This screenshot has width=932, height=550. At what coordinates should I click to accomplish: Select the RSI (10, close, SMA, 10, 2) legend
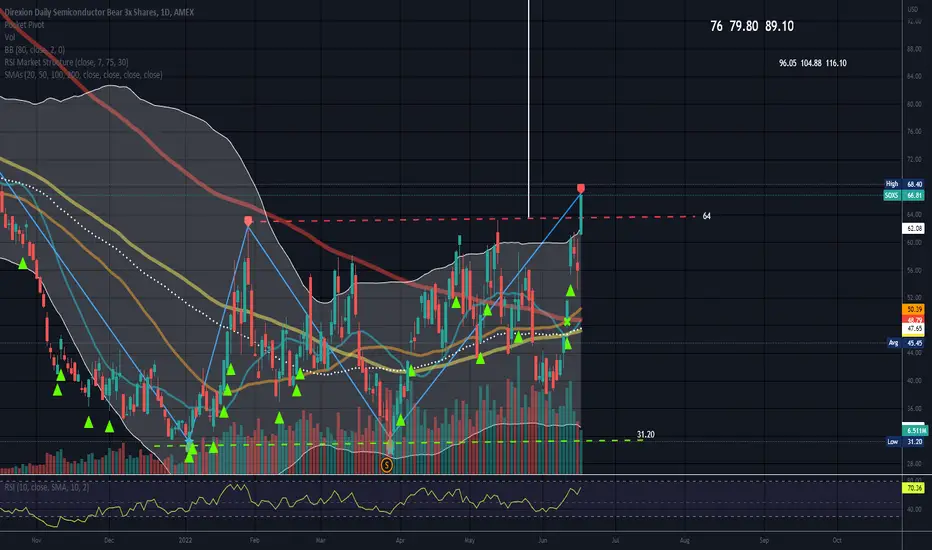click(x=47, y=488)
